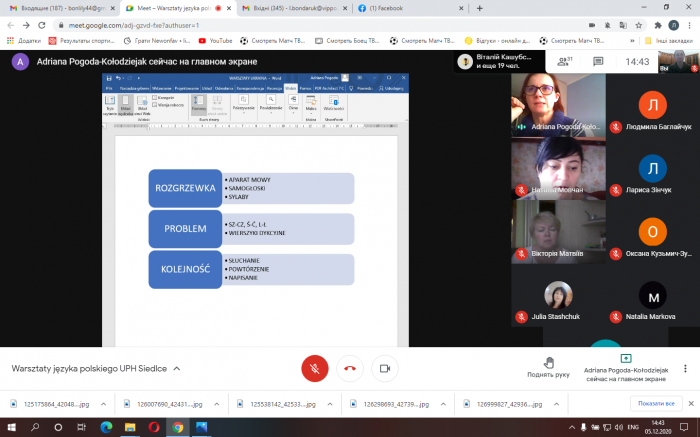The height and width of the screenshot is (437, 700).
Task: Click the Adriana presentation main screen button
Action: (625, 367)
